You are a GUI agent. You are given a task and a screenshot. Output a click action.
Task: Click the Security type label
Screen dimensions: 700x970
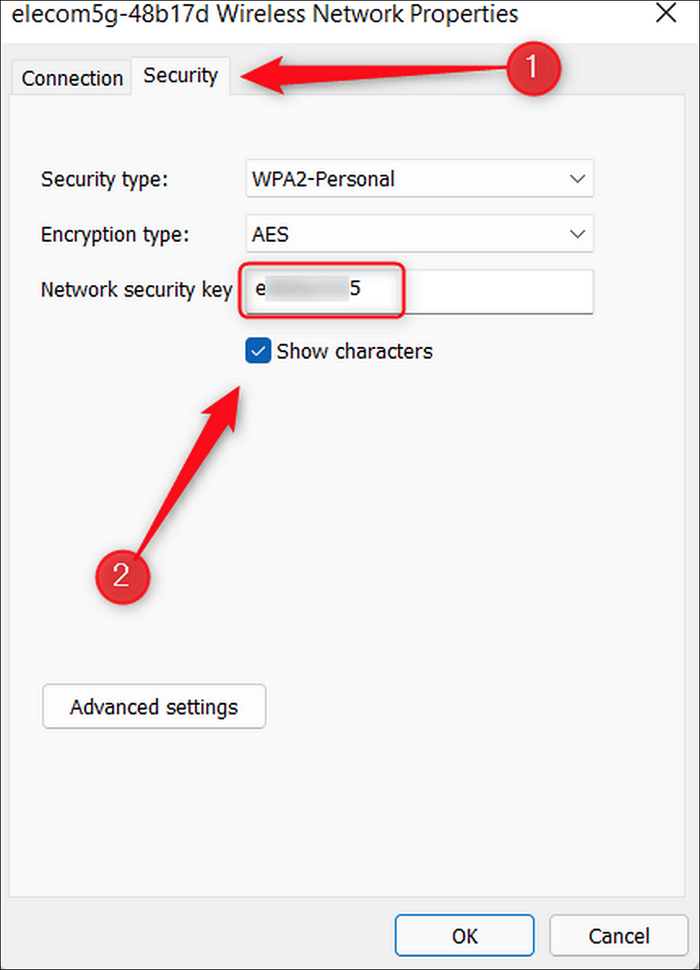tap(104, 179)
